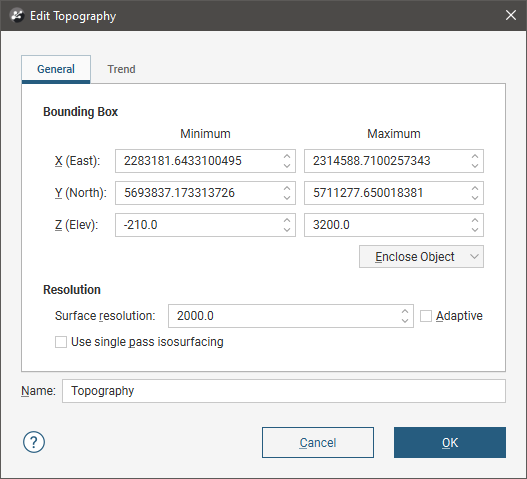This screenshot has width=527, height=479.
Task: Select the General tab
Action: tap(56, 69)
